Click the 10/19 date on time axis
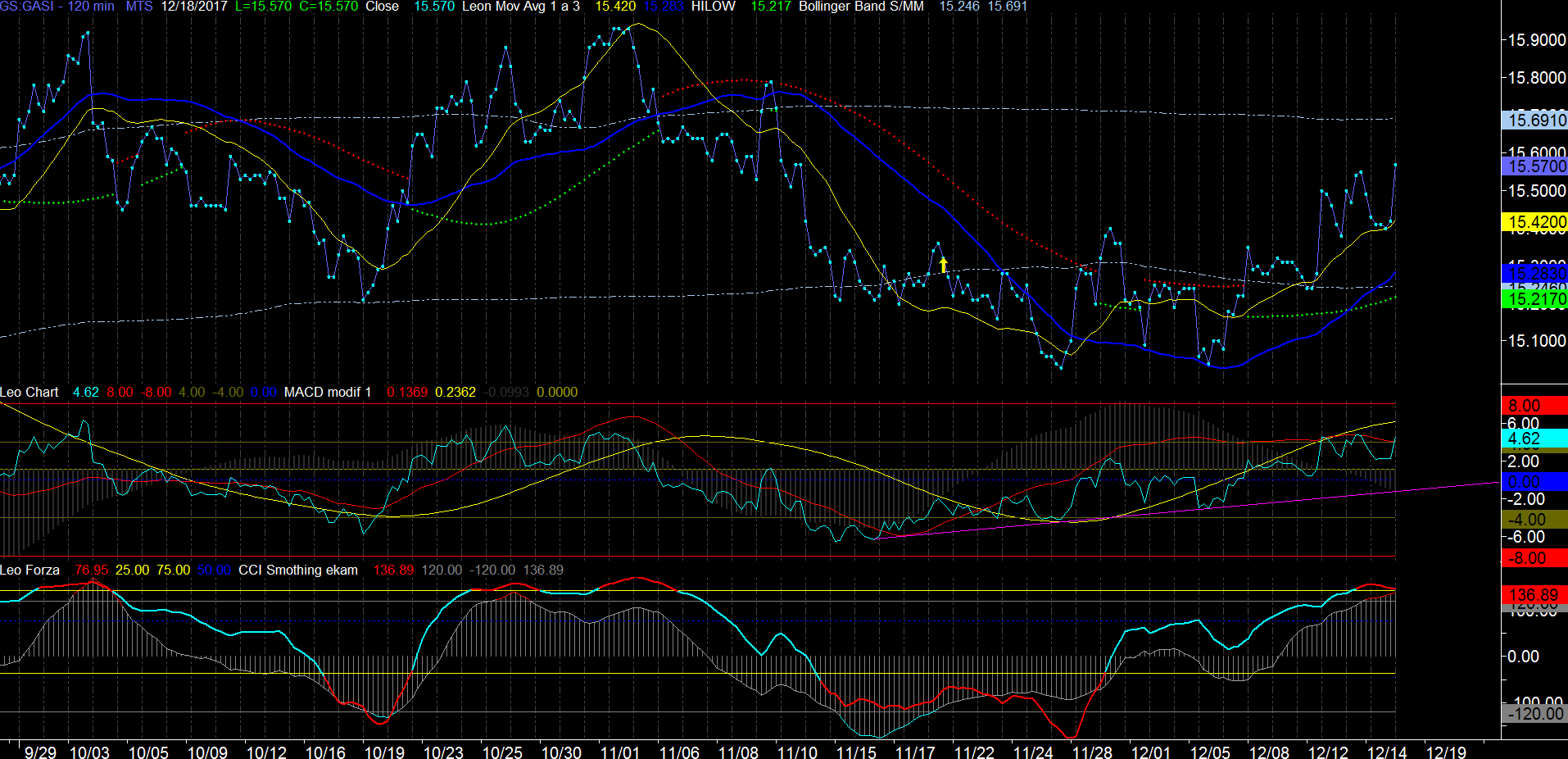This screenshot has height=759, width=1568. [384, 752]
